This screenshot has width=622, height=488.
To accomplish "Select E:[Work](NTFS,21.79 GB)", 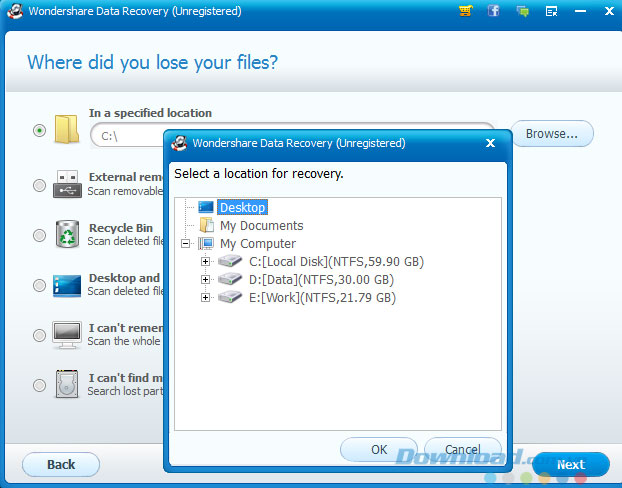I will pyautogui.click(x=322, y=298).
